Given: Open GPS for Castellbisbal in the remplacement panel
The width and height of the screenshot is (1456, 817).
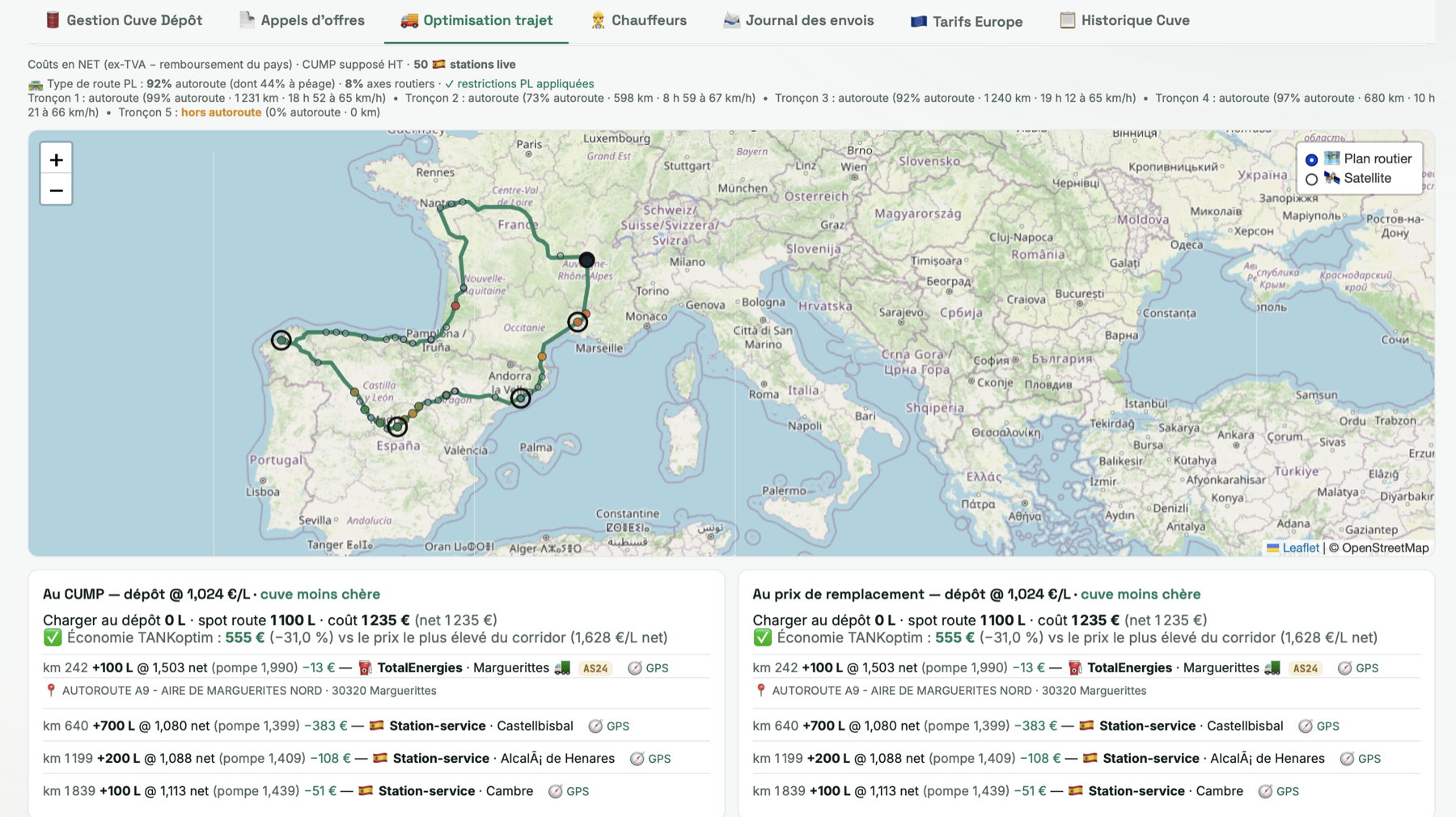Looking at the screenshot, I should point(1318,726).
